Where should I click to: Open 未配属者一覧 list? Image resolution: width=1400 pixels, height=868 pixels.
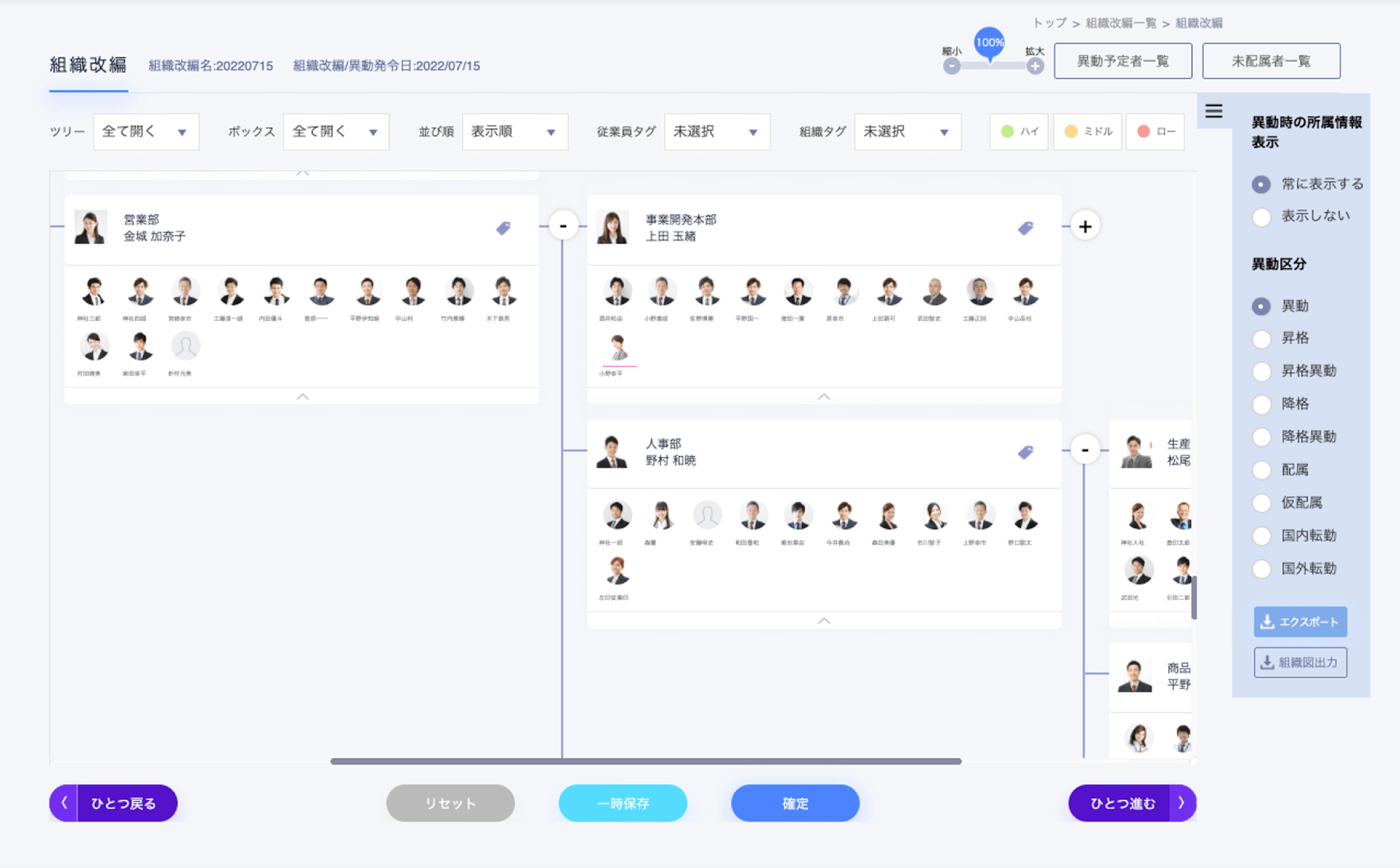point(1271,61)
